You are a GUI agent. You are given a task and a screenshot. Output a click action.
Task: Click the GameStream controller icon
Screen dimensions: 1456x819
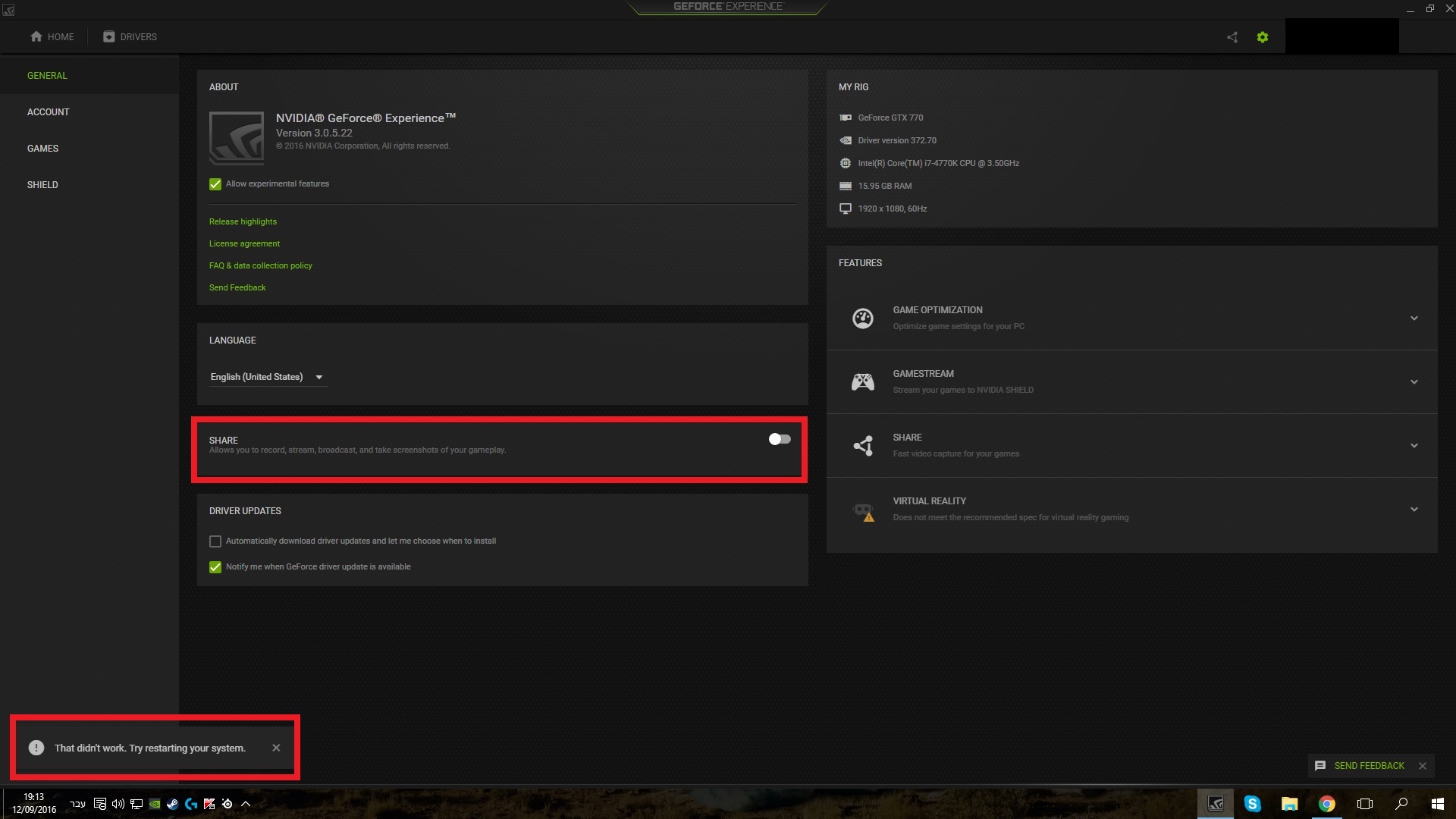point(863,382)
